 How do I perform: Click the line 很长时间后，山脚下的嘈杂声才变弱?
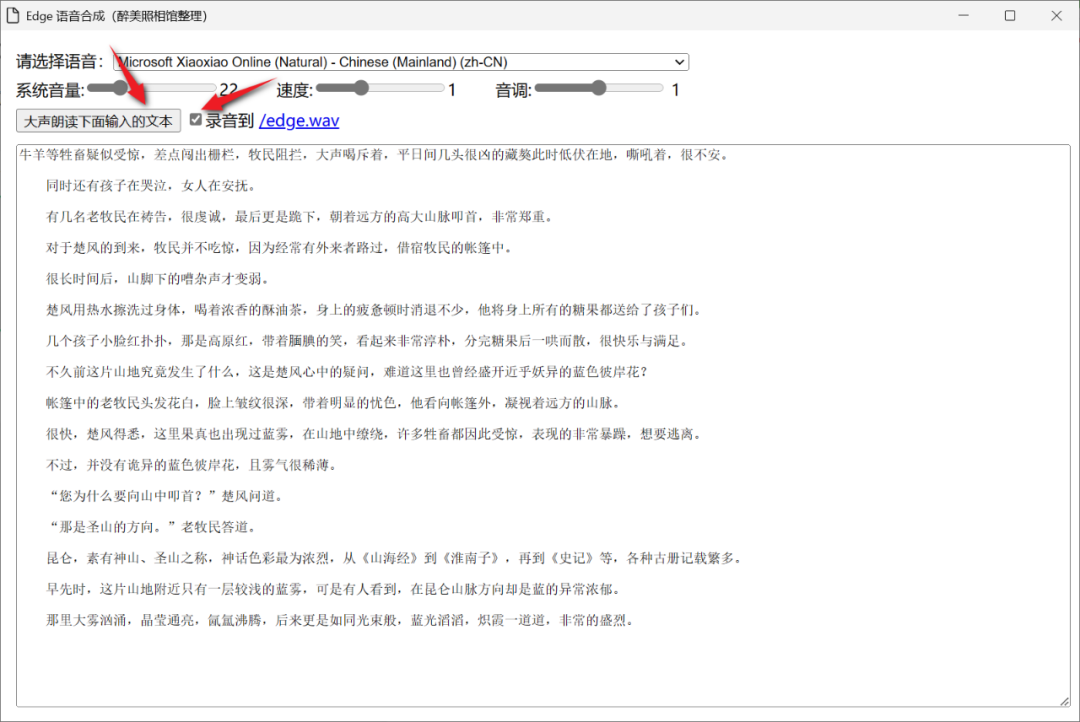[x=158, y=279]
